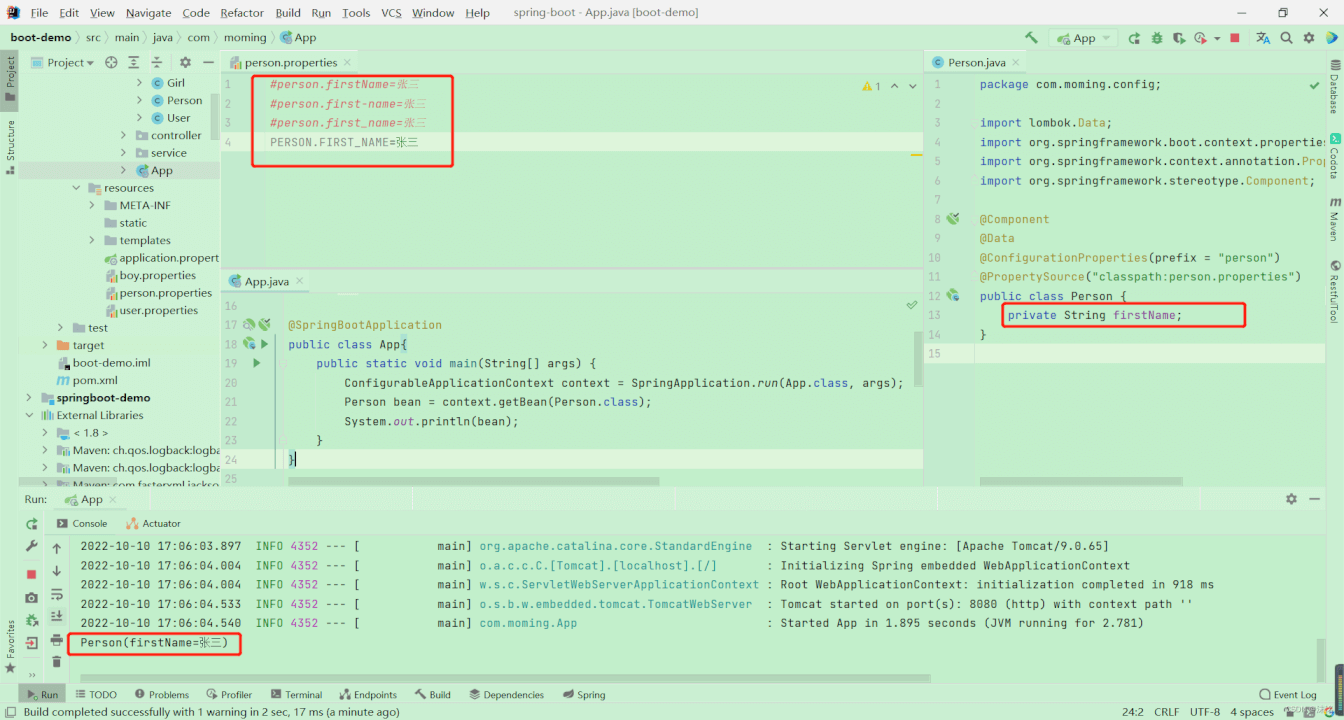Start Debug with the bug icon

point(1157,38)
